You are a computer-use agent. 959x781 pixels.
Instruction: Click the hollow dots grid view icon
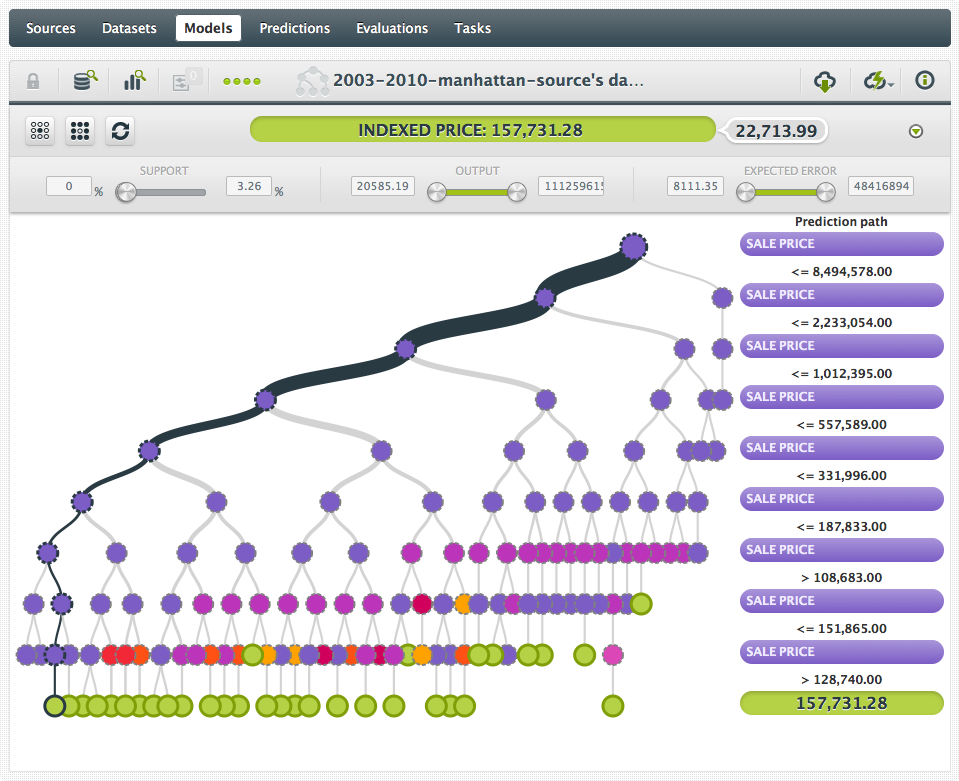point(40,130)
